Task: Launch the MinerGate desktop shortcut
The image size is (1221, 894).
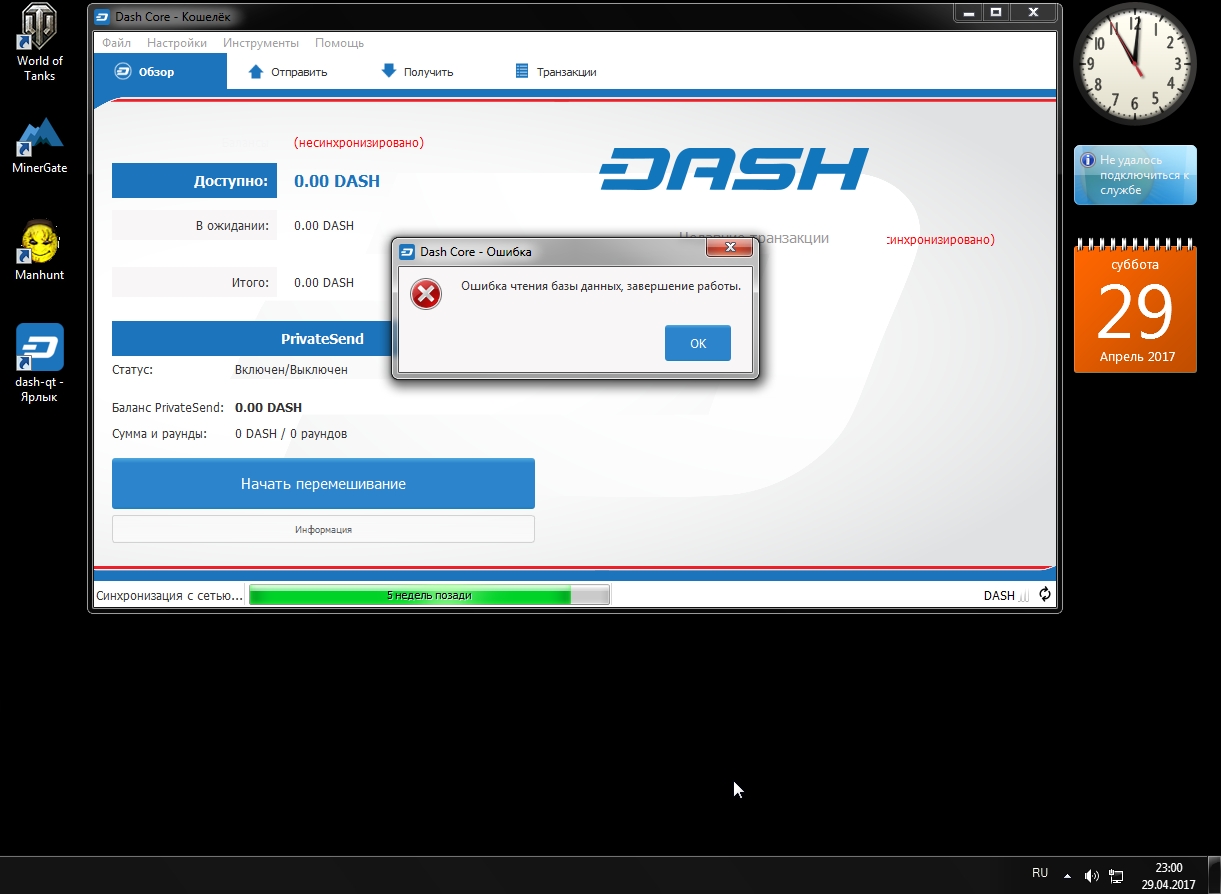Action: (x=39, y=146)
